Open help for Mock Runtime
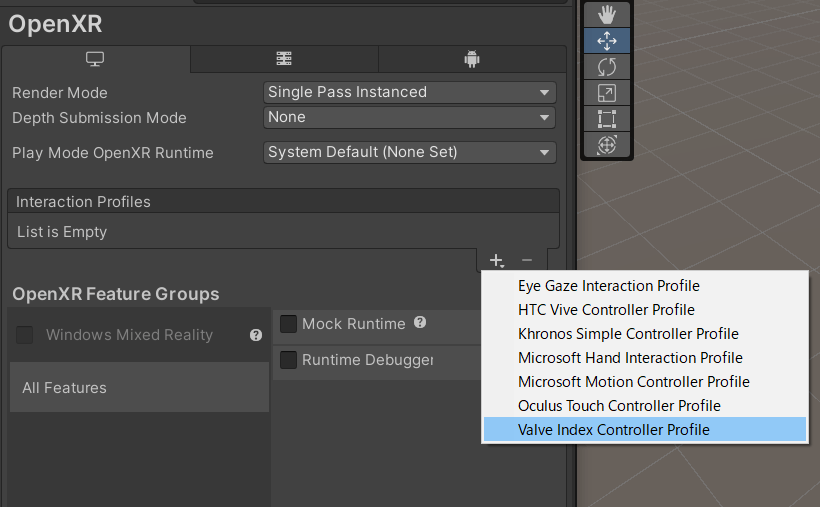This screenshot has width=820, height=507. click(x=420, y=322)
